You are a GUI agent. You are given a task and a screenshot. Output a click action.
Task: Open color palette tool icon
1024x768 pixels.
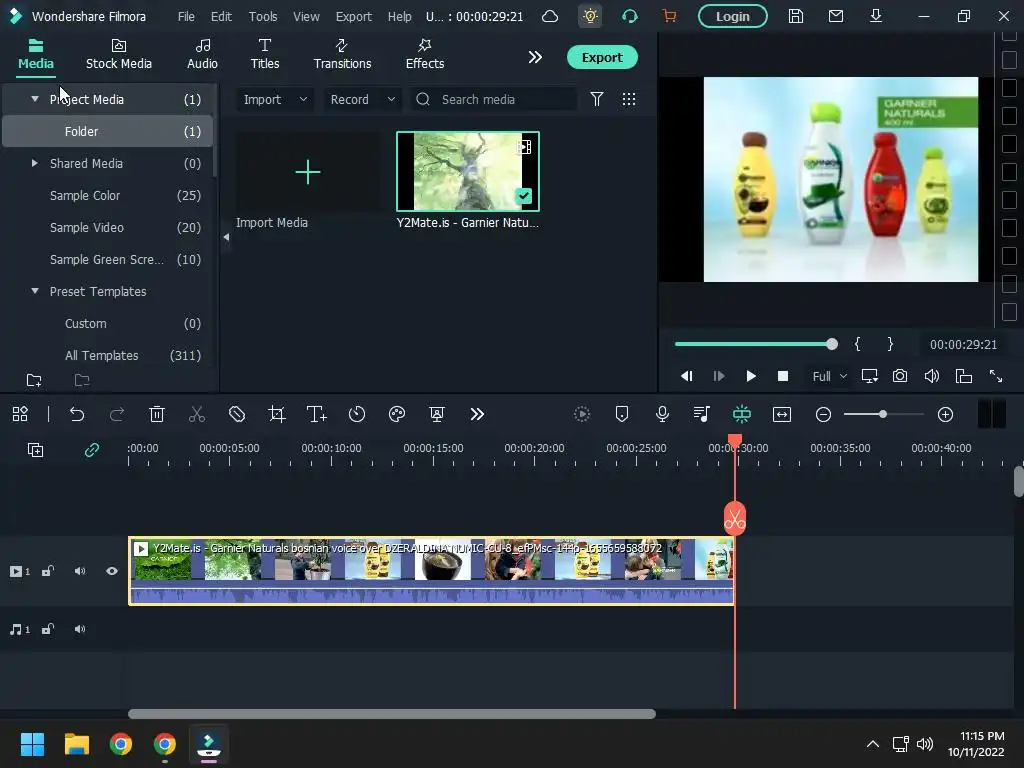[x=397, y=414]
